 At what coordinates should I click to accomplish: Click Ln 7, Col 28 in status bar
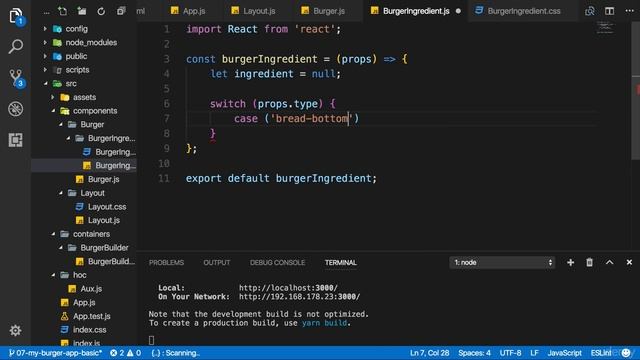tap(429, 353)
